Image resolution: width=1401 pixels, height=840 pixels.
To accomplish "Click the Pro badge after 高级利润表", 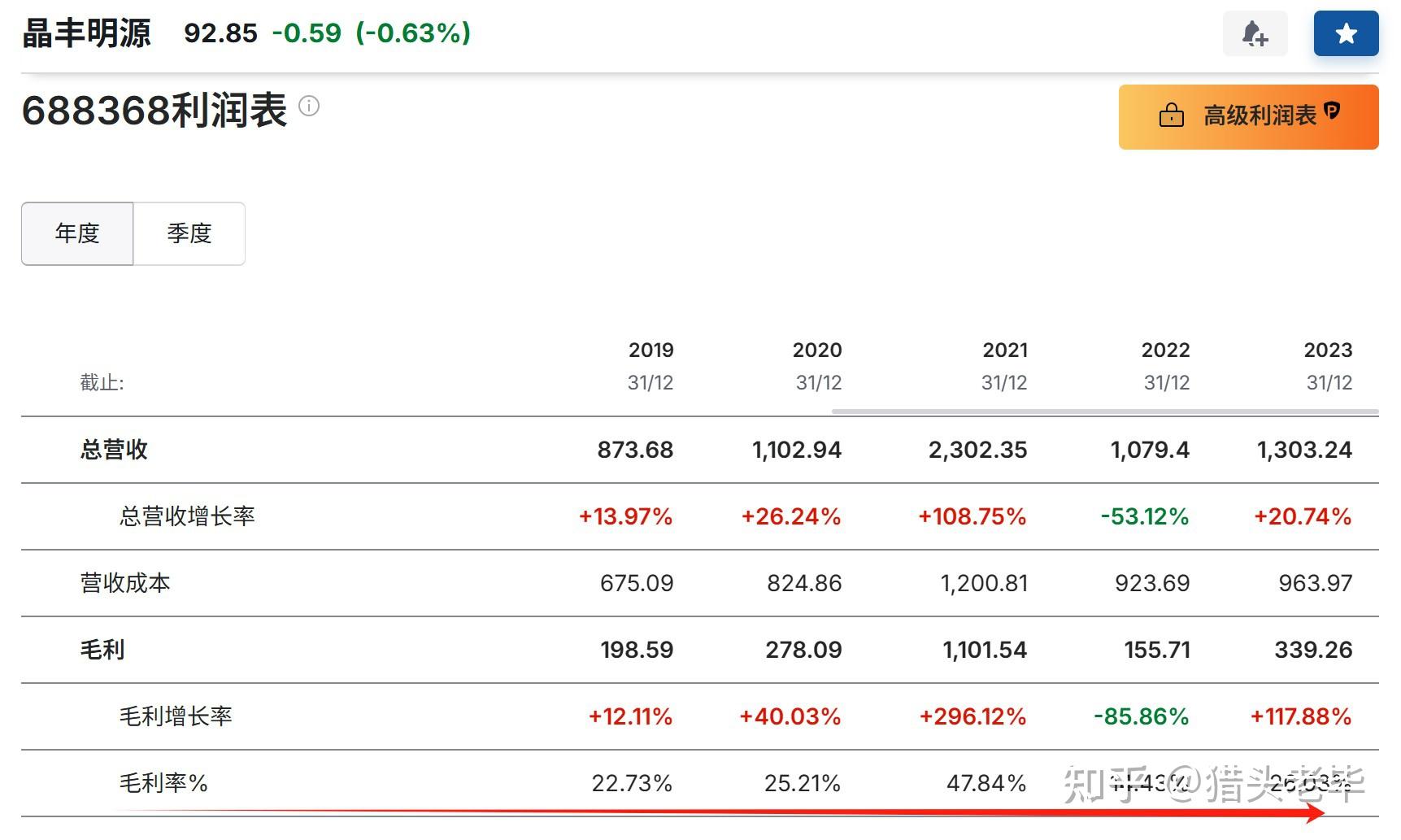I will point(1332,111).
